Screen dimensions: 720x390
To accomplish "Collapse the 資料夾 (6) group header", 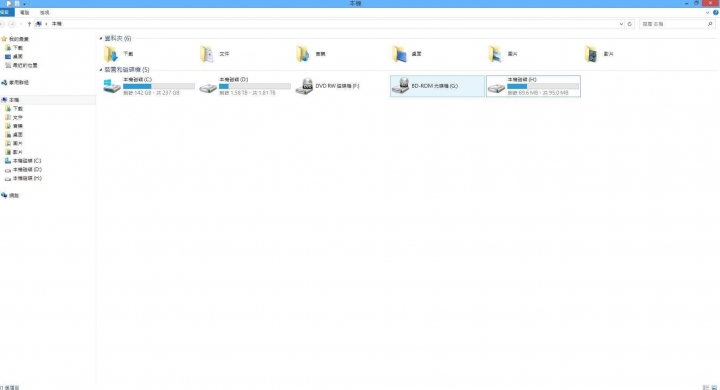I will click(101, 39).
